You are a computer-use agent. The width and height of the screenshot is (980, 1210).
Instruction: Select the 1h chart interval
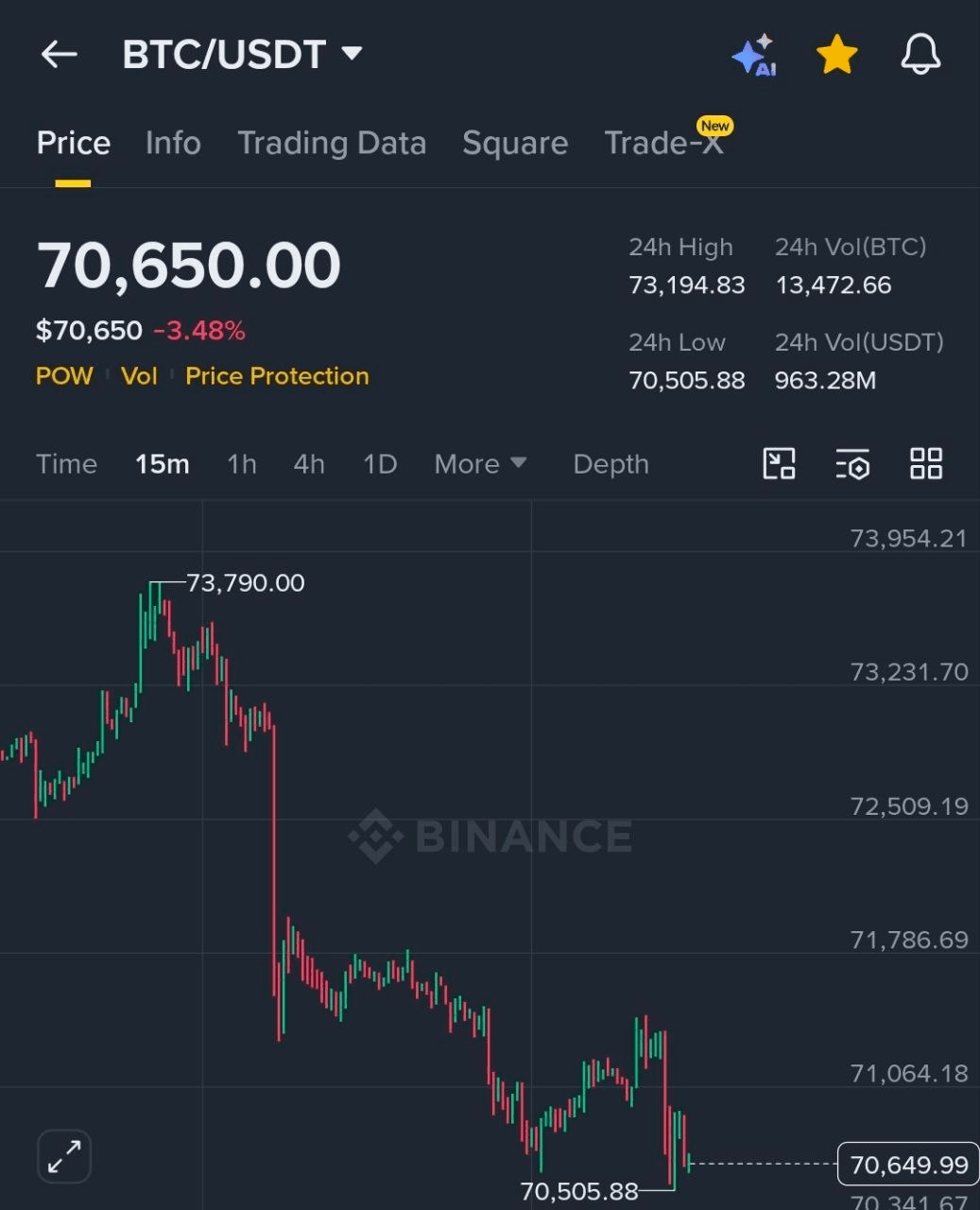click(242, 464)
